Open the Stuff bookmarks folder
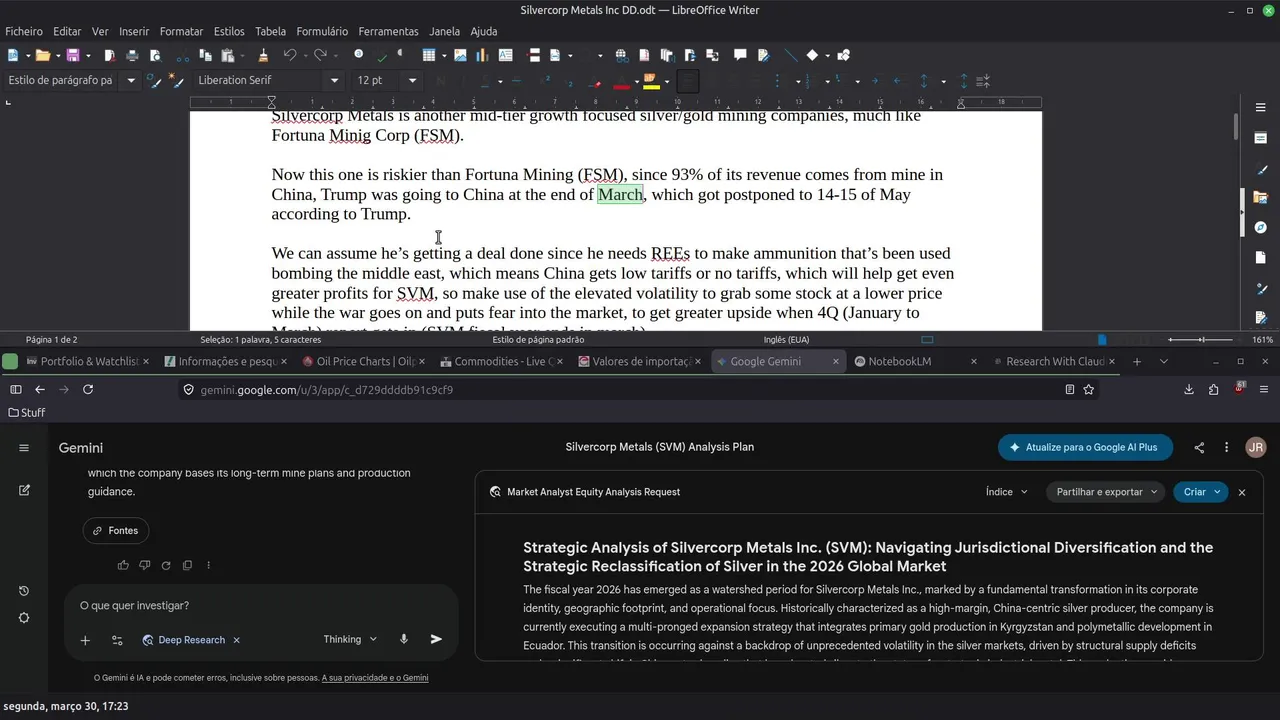Image resolution: width=1280 pixels, height=720 pixels. [27, 412]
